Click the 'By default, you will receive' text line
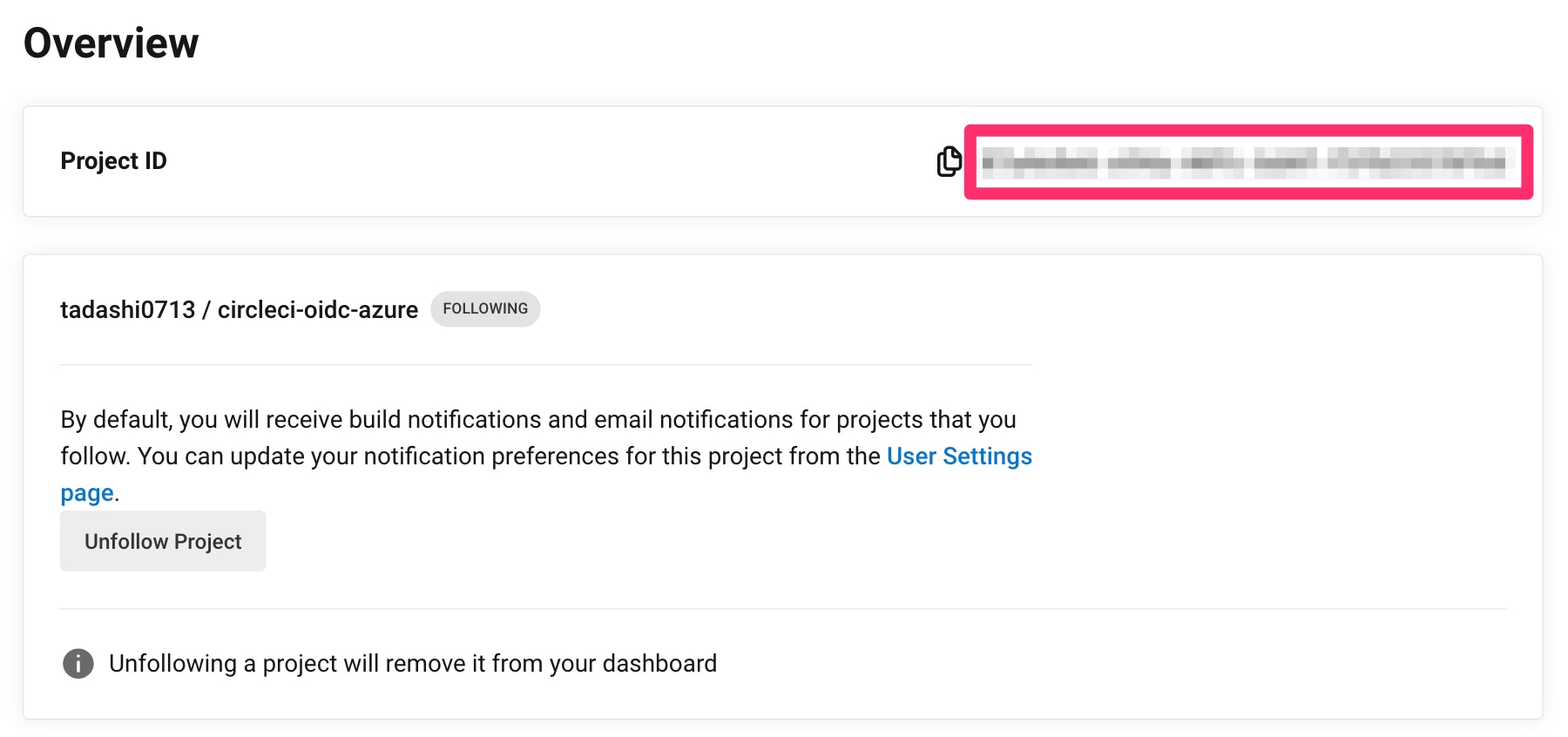 537,420
